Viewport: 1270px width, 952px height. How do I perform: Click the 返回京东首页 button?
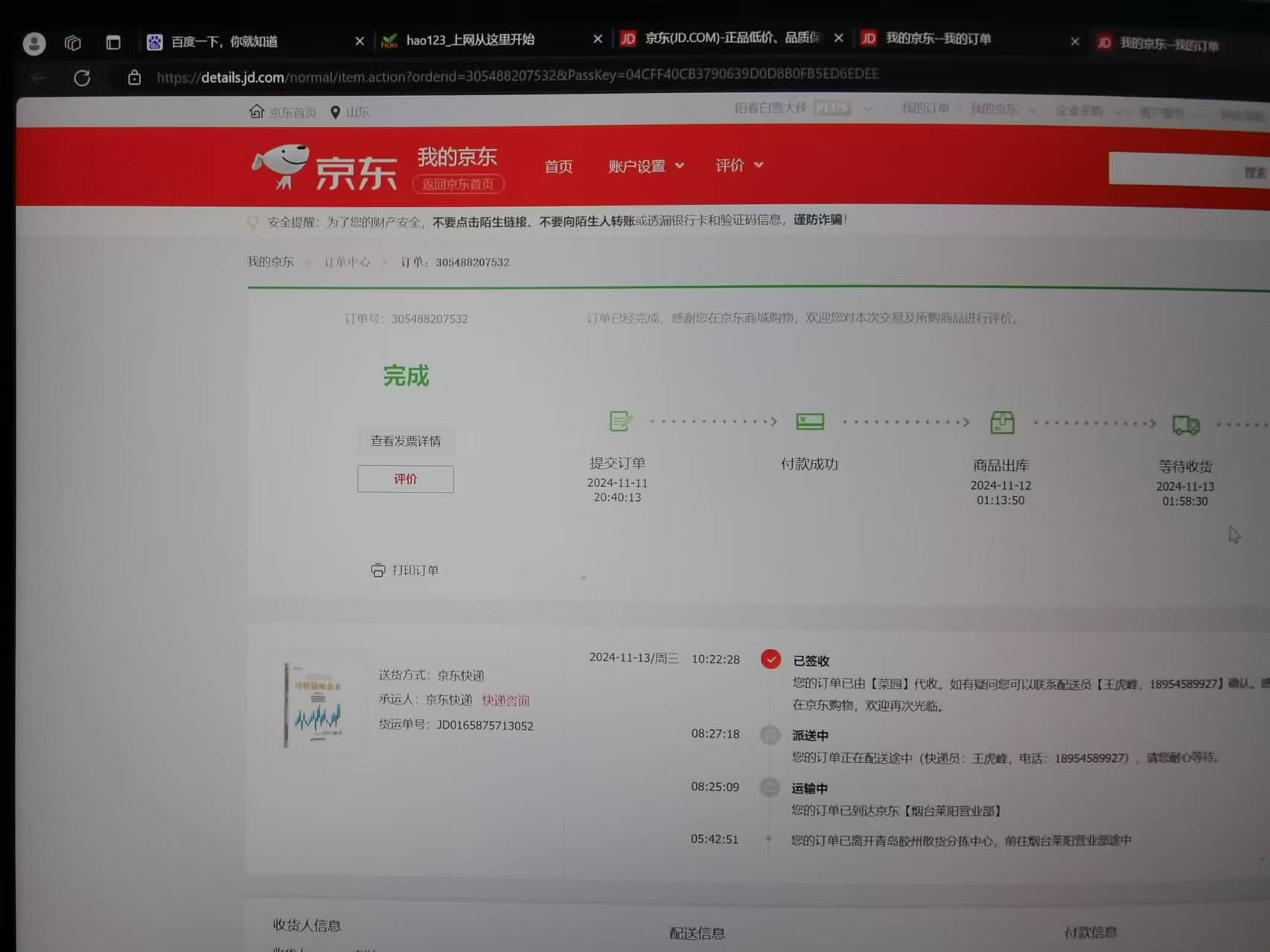pyautogui.click(x=458, y=184)
